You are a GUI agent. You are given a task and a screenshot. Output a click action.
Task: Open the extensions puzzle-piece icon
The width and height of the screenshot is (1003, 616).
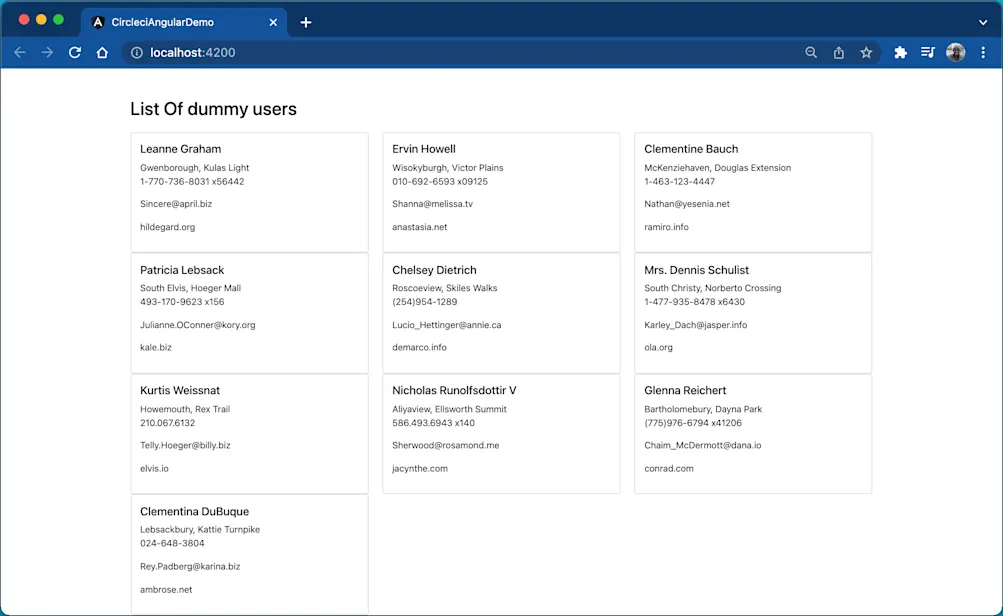click(899, 52)
